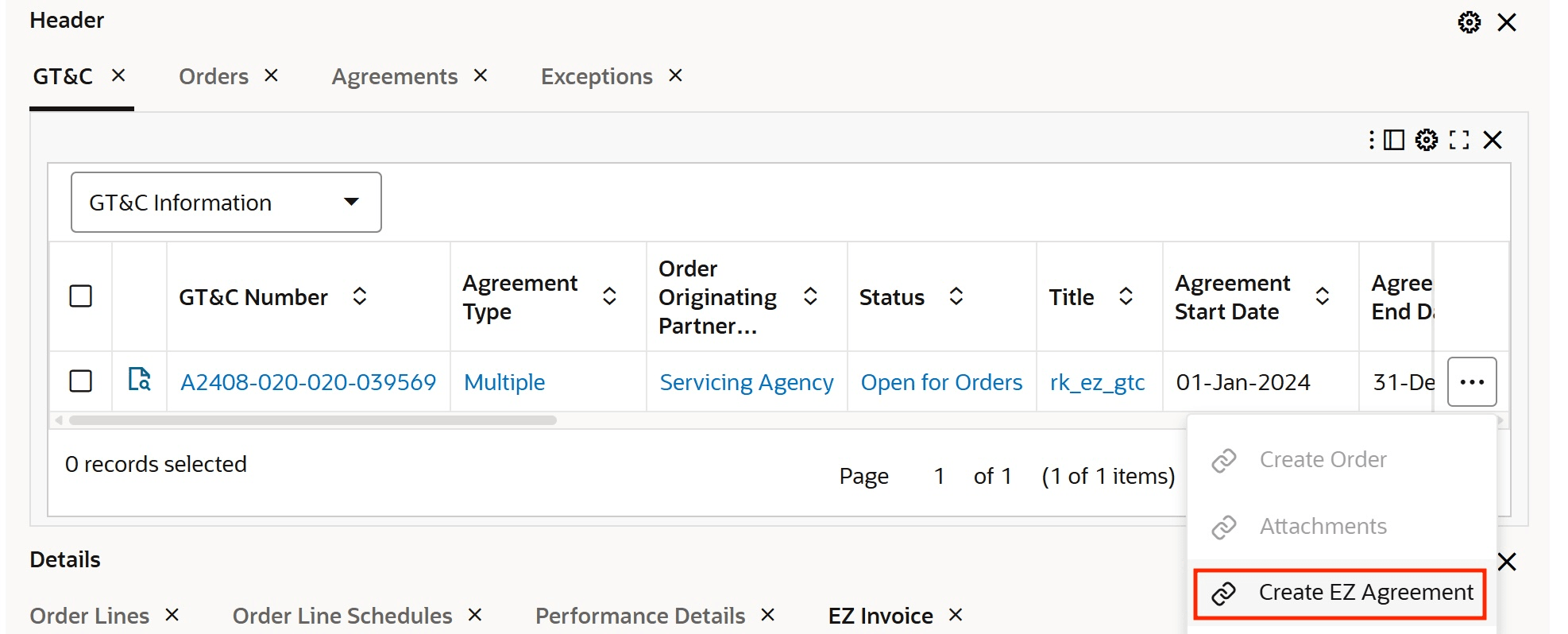The height and width of the screenshot is (634, 1568).
Task: Open GT&C number A2408-020-020-039569 link
Action: coord(308,382)
